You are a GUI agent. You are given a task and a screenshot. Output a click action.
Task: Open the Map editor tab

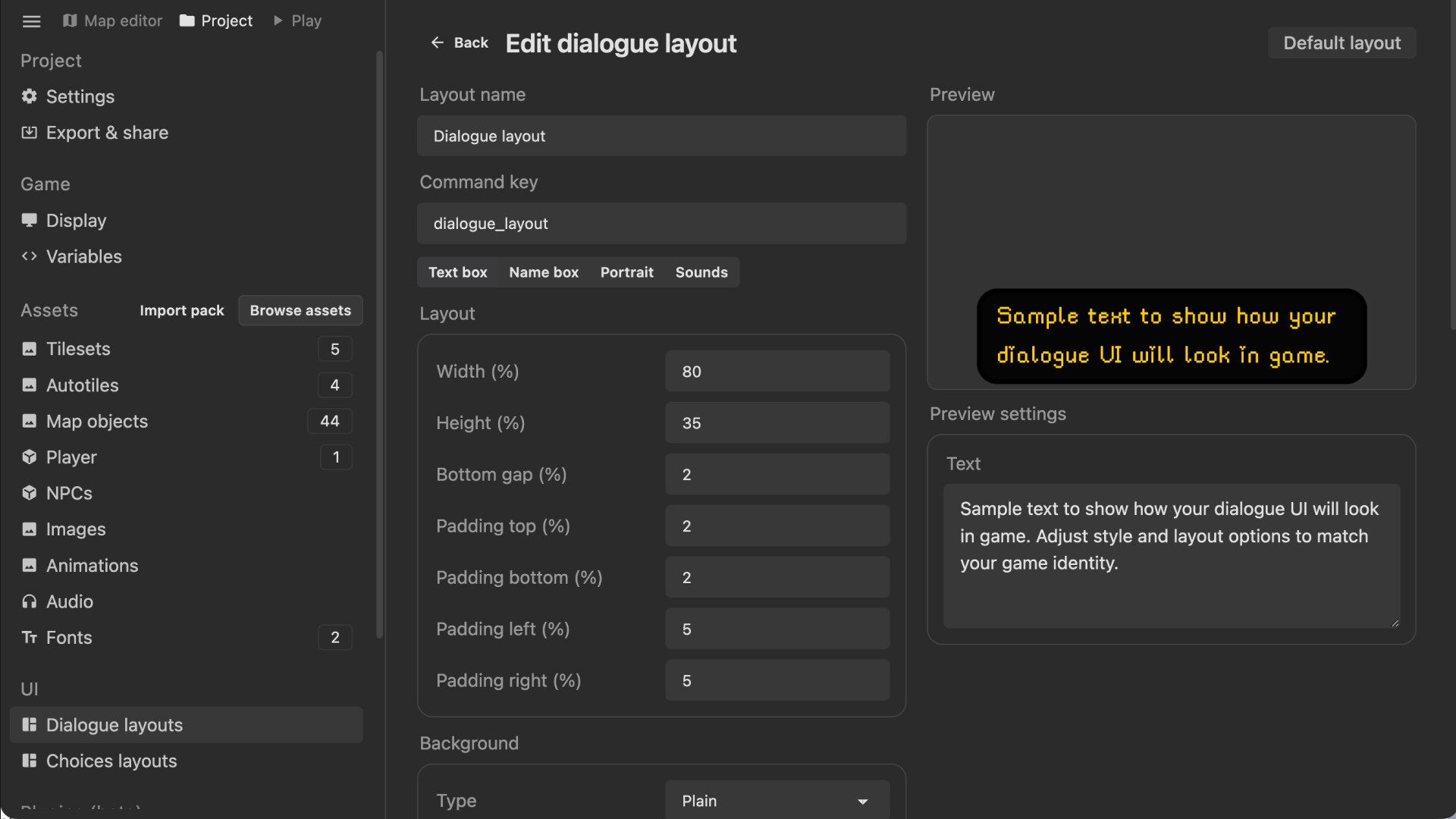click(112, 21)
